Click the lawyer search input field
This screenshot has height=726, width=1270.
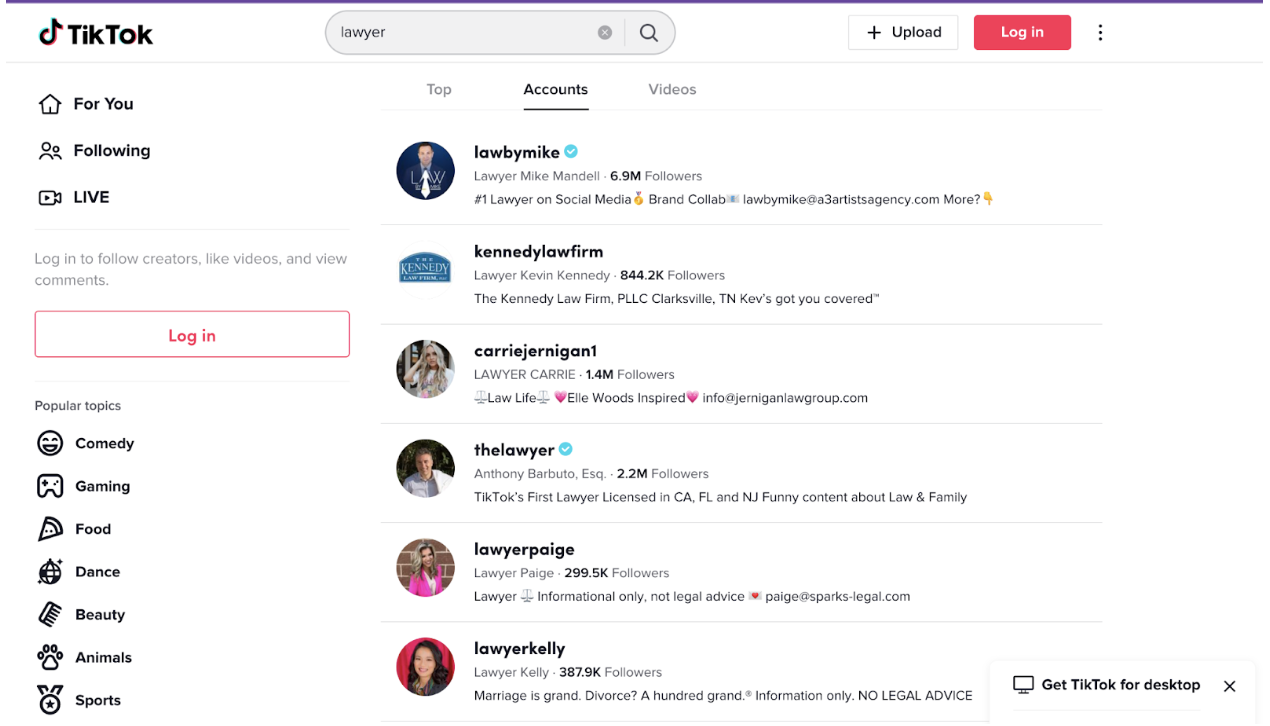pos(465,33)
